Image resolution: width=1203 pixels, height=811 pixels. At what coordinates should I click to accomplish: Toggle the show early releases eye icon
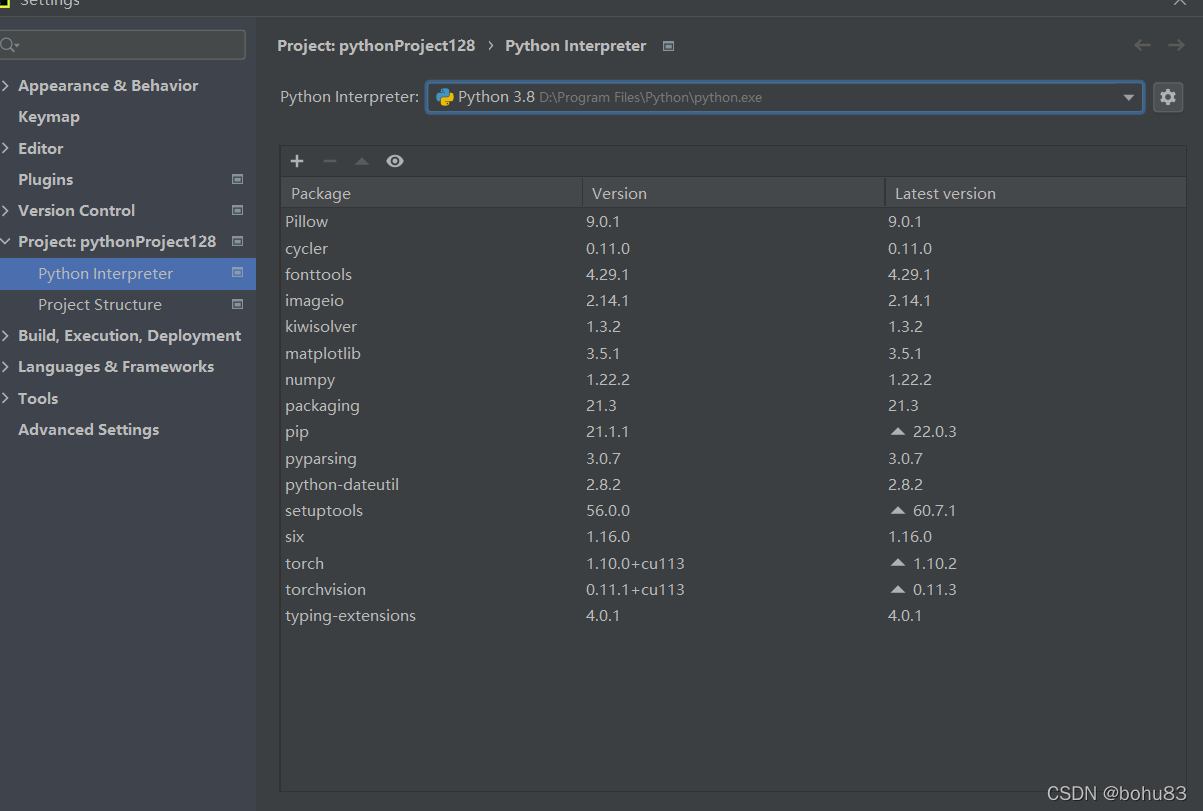click(395, 161)
